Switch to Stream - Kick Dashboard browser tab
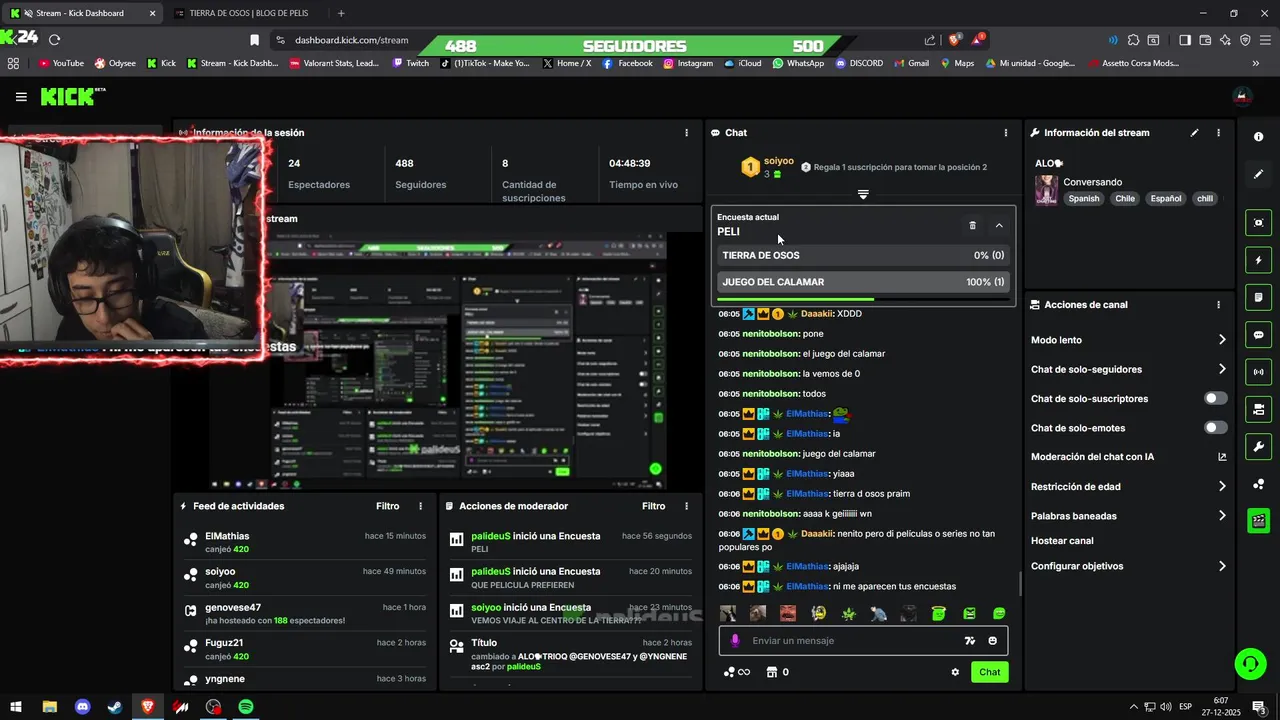 pyautogui.click(x=82, y=13)
